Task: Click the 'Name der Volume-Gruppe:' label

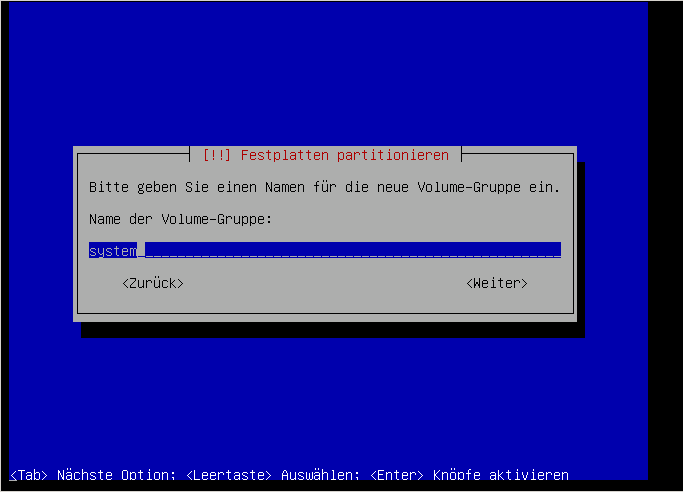Action: [x=180, y=219]
